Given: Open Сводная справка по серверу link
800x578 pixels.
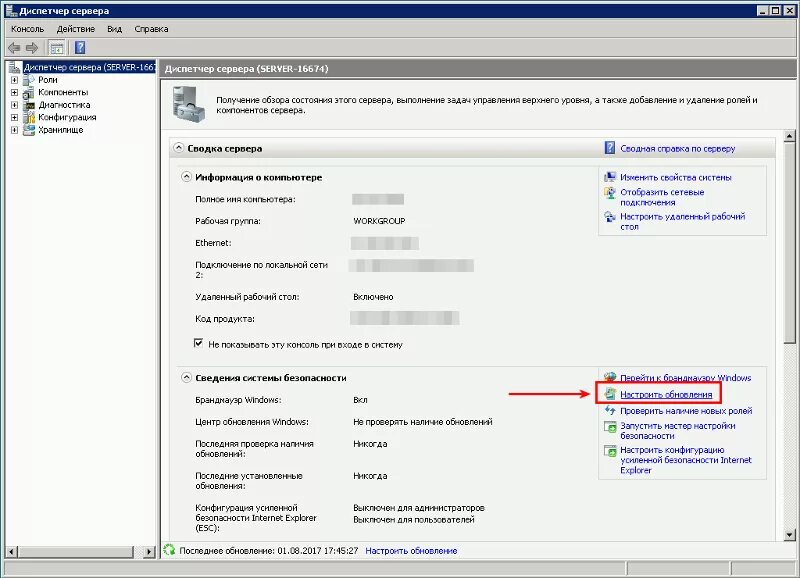Looking at the screenshot, I should tap(678, 148).
